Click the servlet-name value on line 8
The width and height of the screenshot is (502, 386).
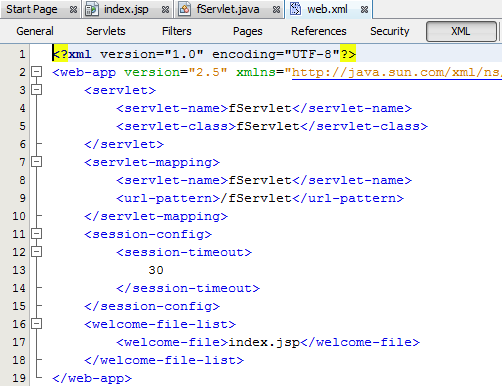(x=260, y=180)
